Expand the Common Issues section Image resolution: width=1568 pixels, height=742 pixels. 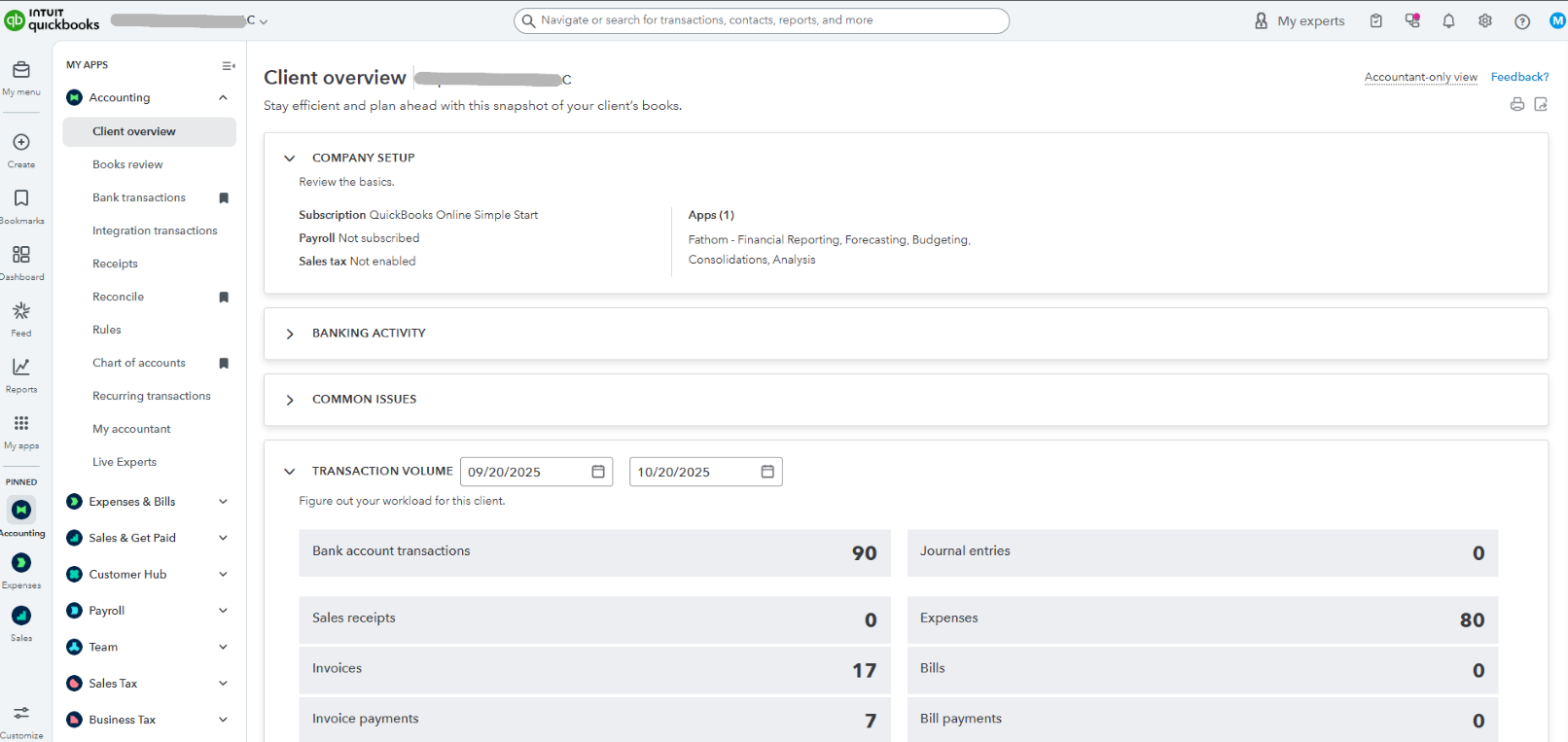pos(289,400)
